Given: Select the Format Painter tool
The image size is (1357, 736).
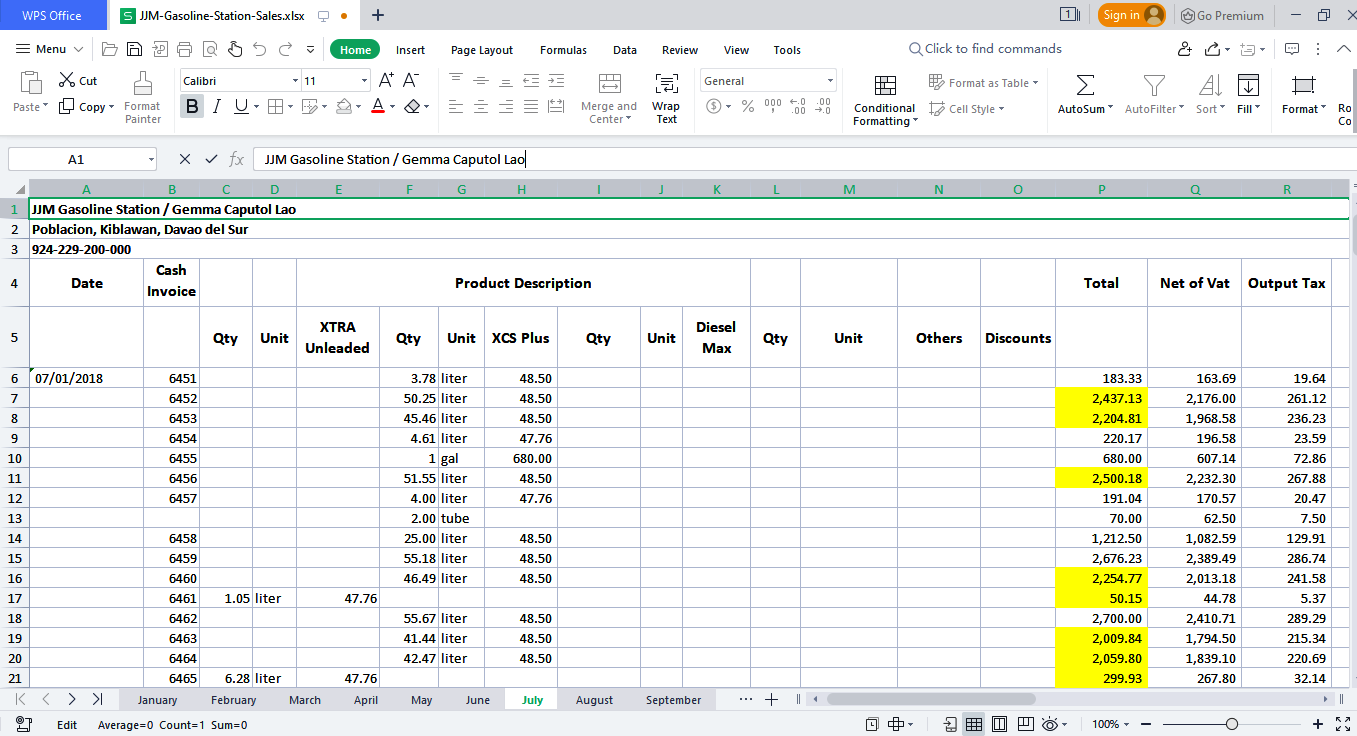Looking at the screenshot, I should pos(142,97).
